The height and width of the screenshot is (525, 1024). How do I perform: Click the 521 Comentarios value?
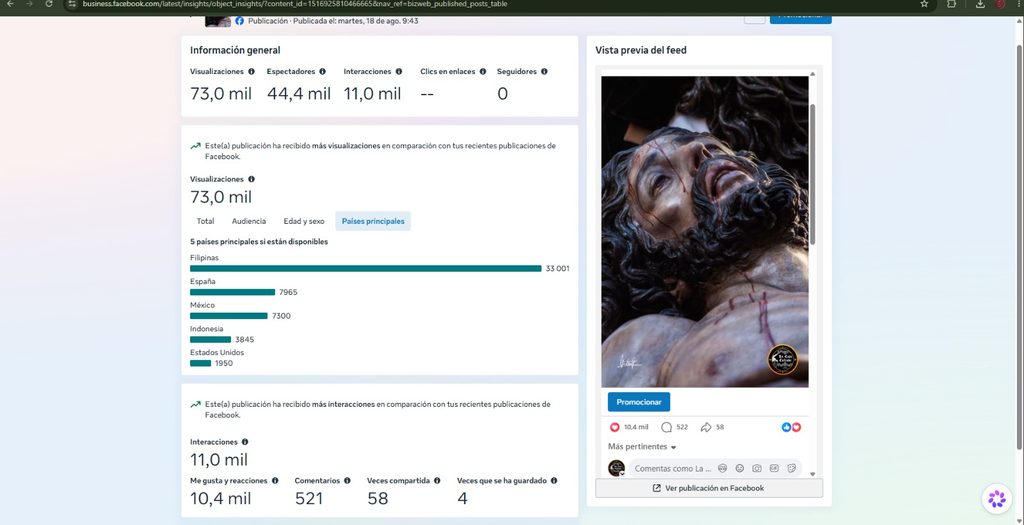(309, 499)
